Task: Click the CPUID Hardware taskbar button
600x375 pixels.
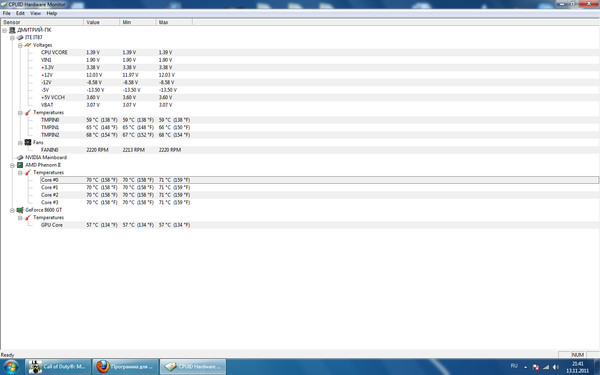Action: point(192,367)
